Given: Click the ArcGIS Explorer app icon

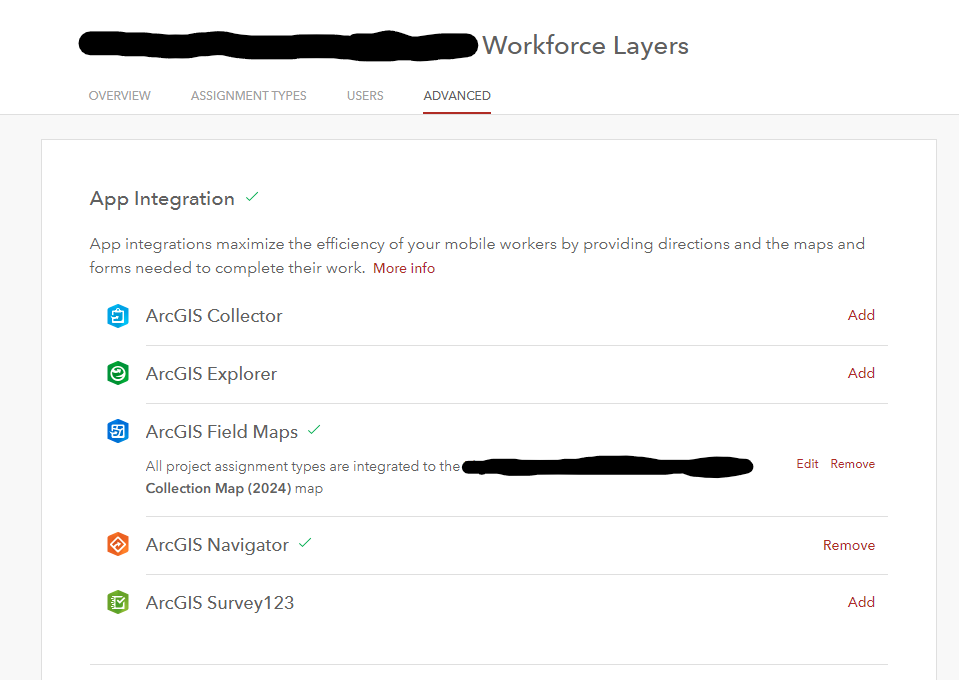Looking at the screenshot, I should (118, 373).
